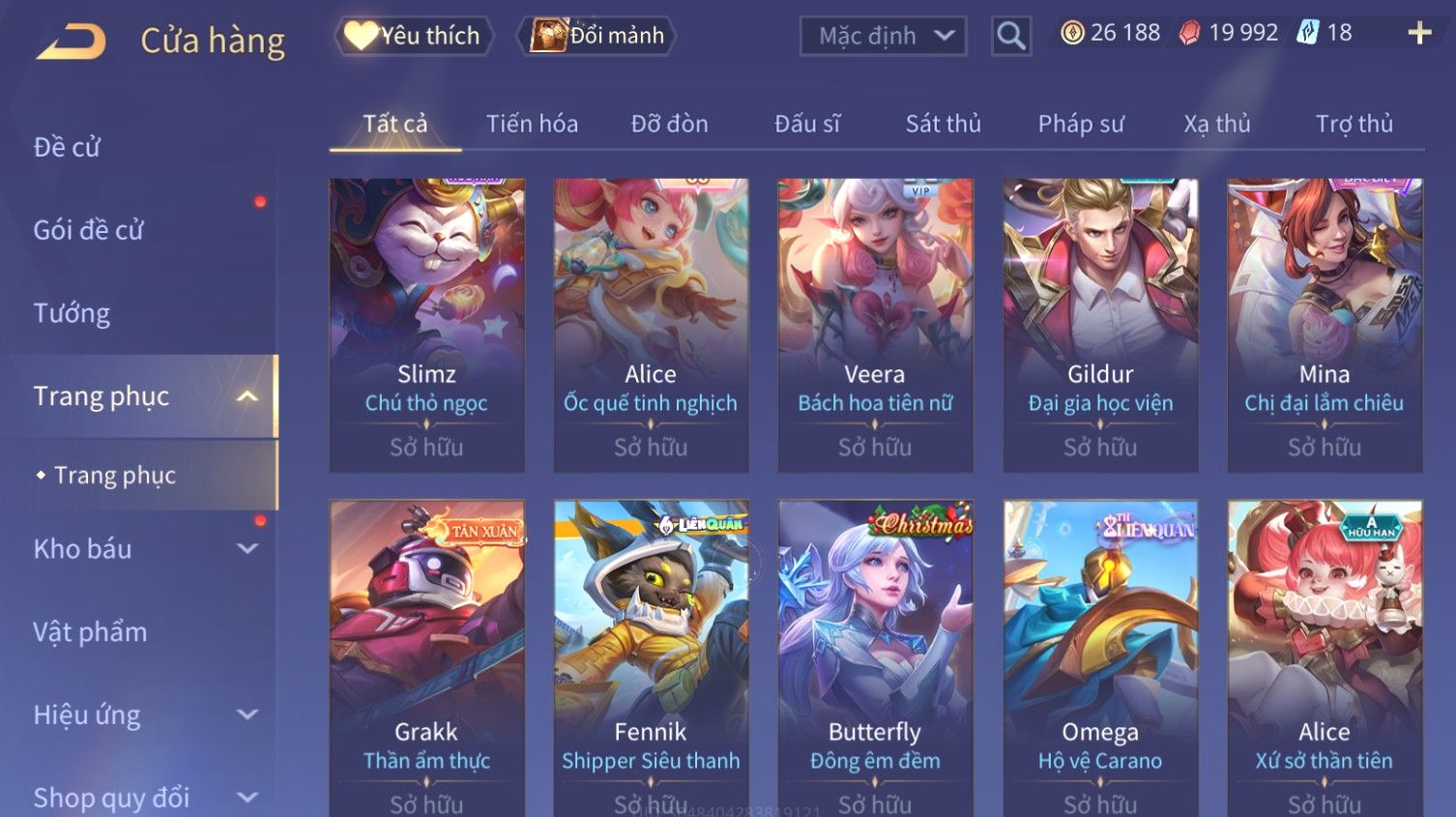The image size is (1456, 817).
Task: Open the Gói đề cử menu
Action: click(x=88, y=230)
